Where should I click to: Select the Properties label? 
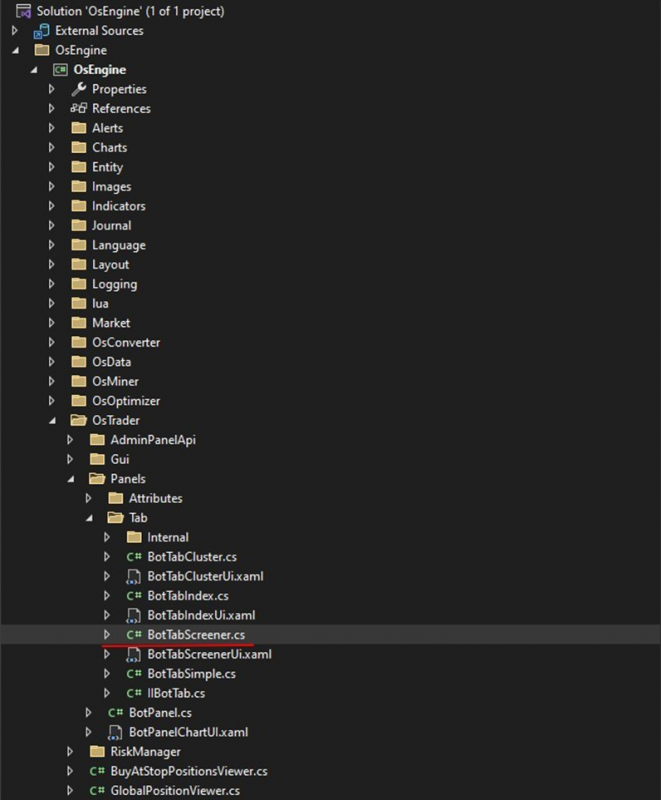click(x=119, y=89)
